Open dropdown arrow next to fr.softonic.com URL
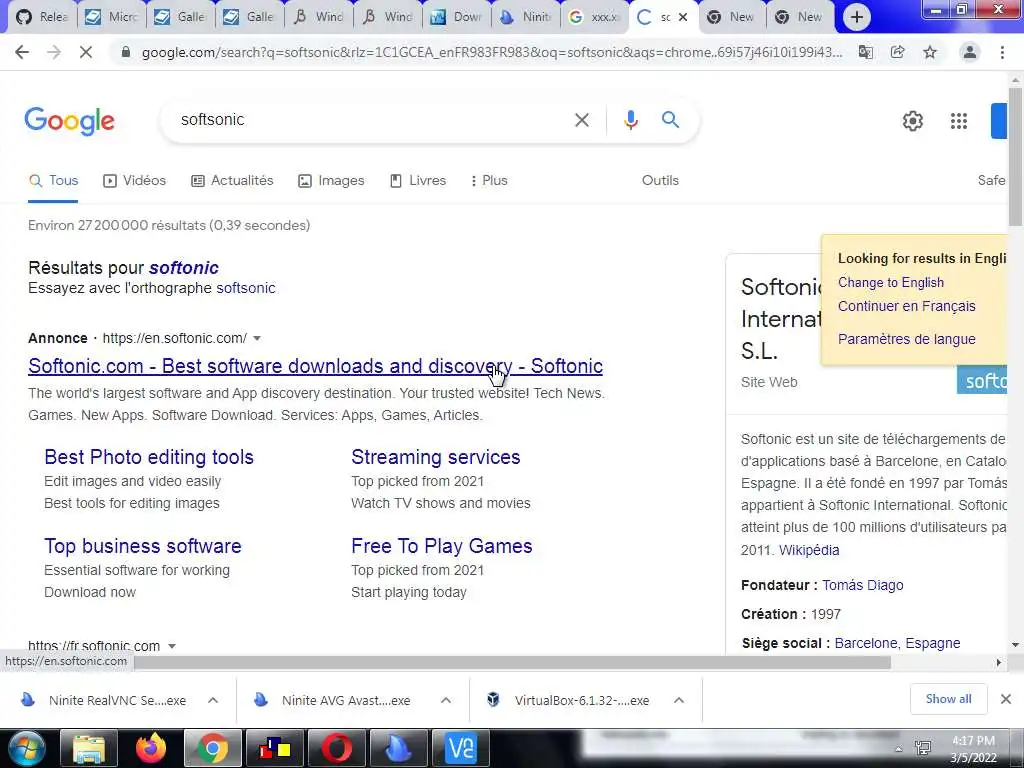Image resolution: width=1024 pixels, height=768 pixels. (172, 646)
